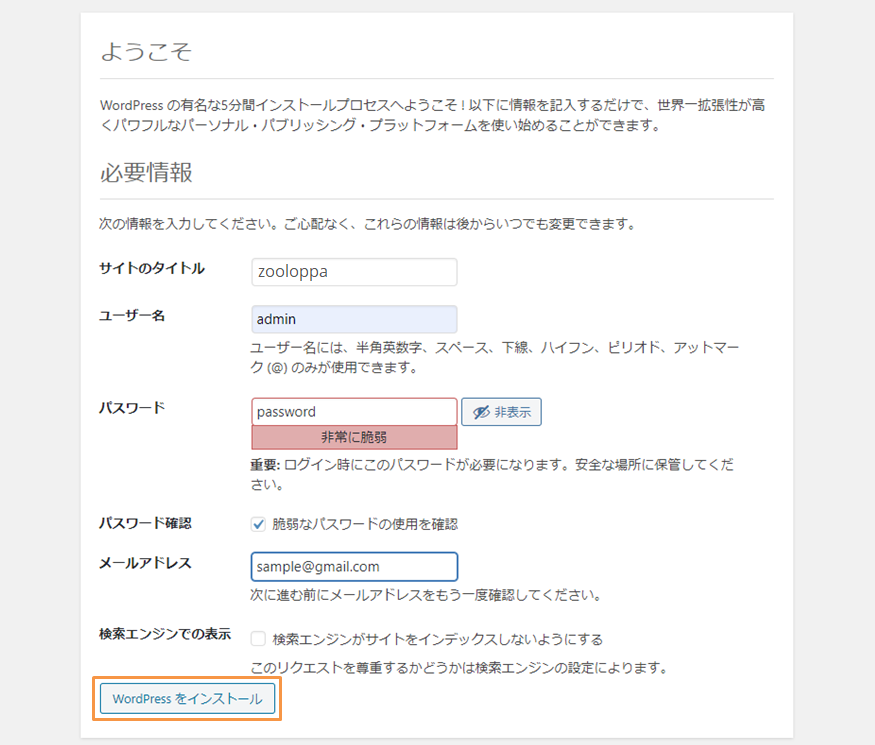Click the WordPress をインストール button
875x745 pixels.
click(188, 699)
